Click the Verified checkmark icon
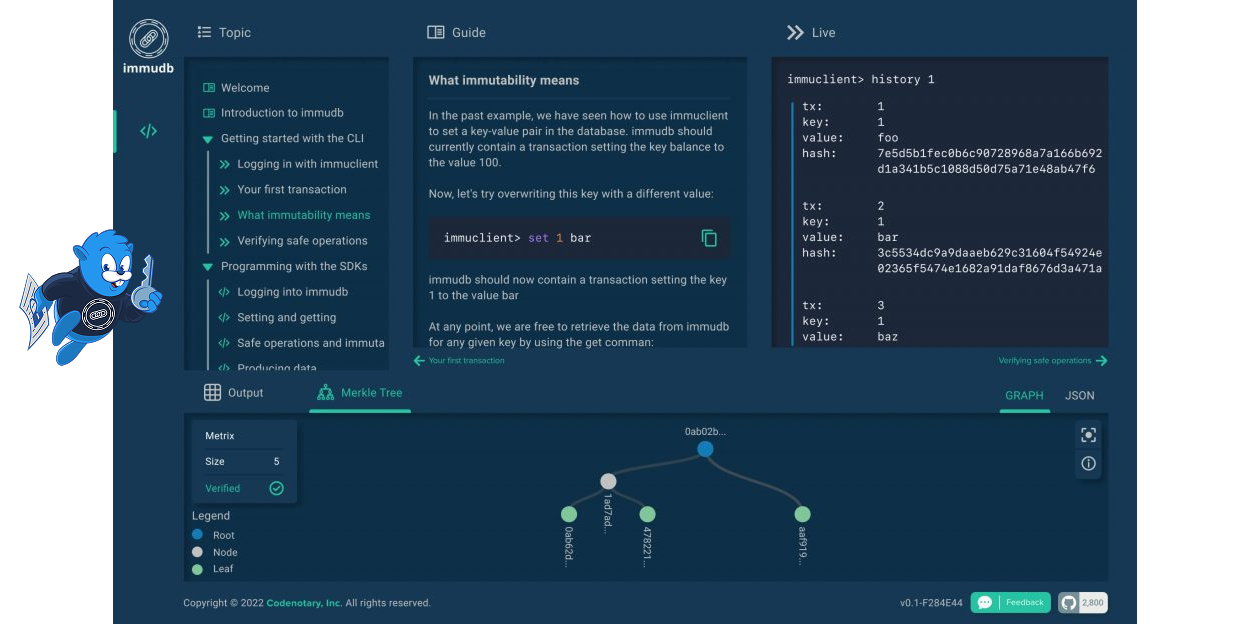The height and width of the screenshot is (624, 1249). (x=277, y=488)
